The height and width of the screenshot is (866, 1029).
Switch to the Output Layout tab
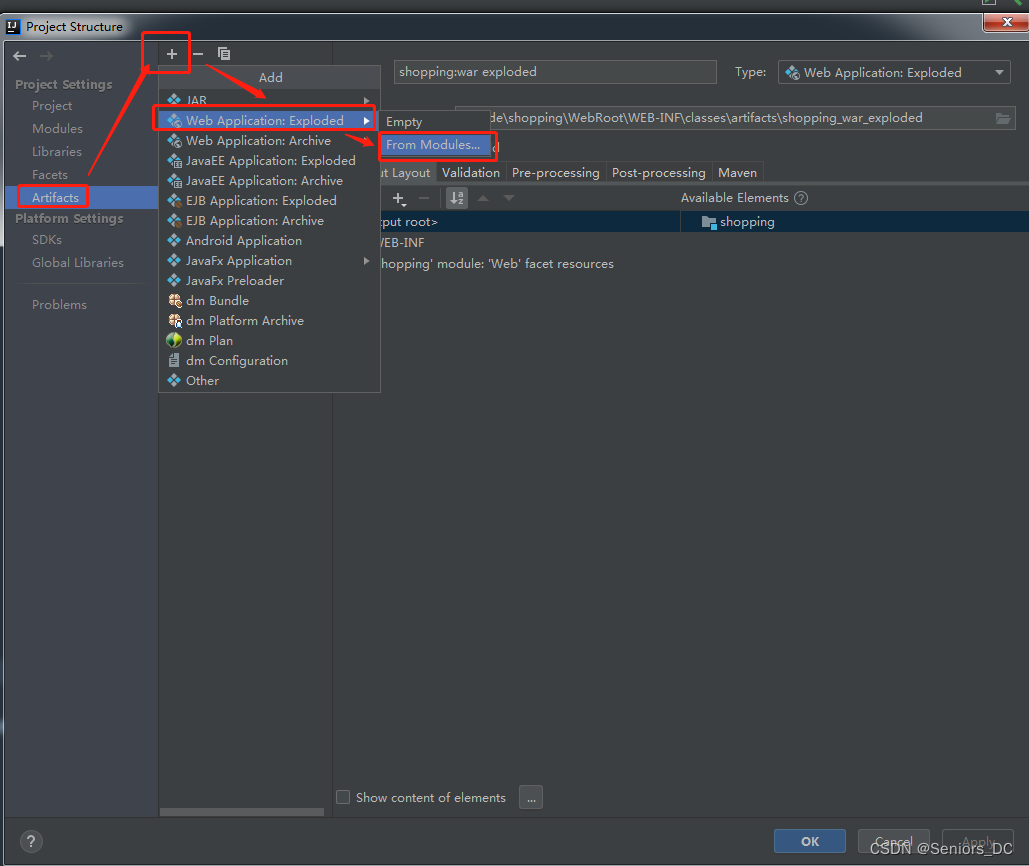pos(408,173)
